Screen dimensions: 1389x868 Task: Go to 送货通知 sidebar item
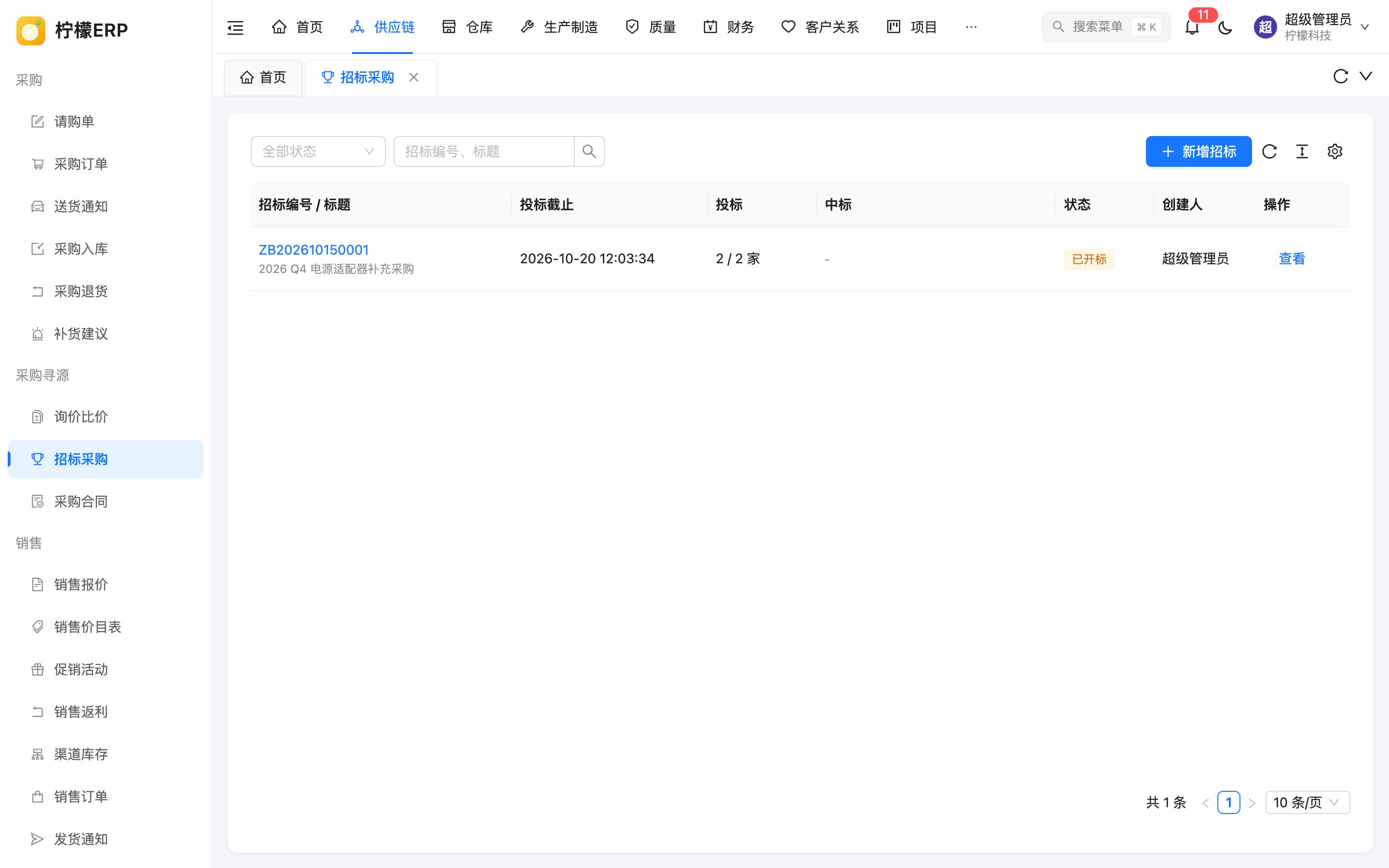[106, 207]
